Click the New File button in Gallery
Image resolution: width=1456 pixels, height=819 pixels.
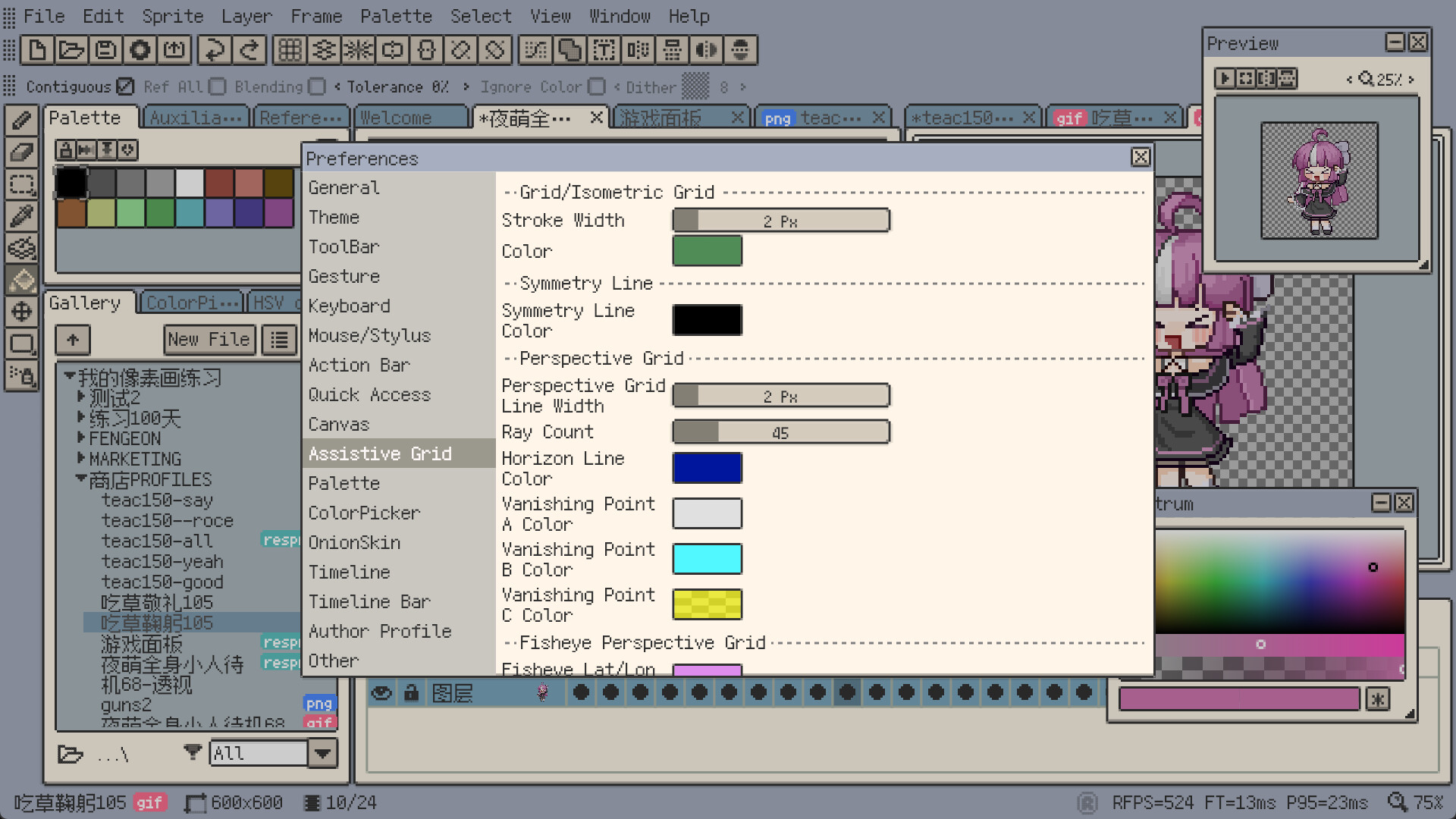pyautogui.click(x=209, y=339)
